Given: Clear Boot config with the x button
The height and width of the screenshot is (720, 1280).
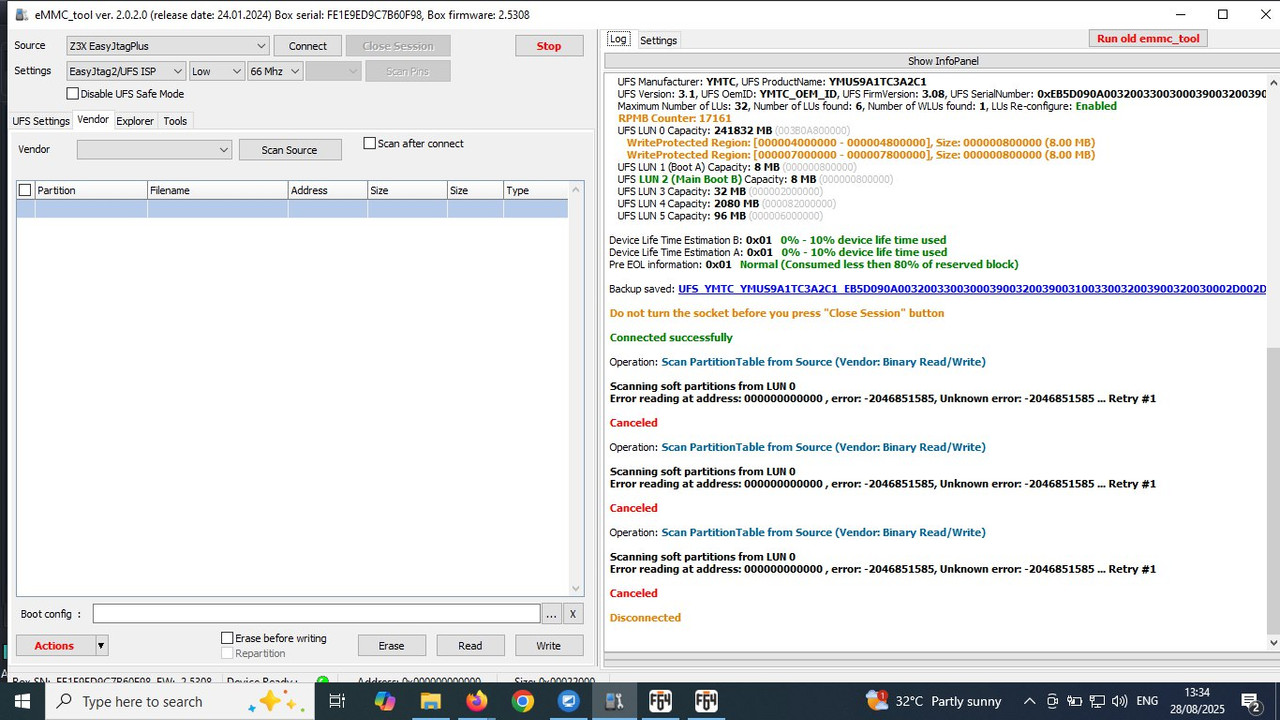Looking at the screenshot, I should (573, 614).
